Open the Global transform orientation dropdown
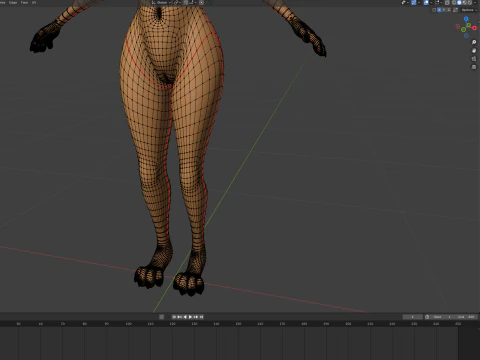 161,2
